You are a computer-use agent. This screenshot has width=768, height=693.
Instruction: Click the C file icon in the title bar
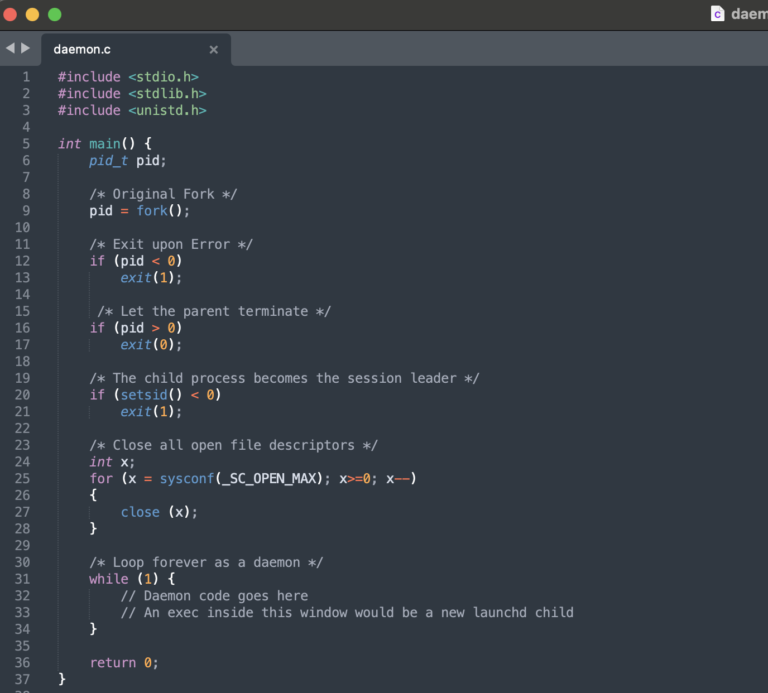(717, 14)
